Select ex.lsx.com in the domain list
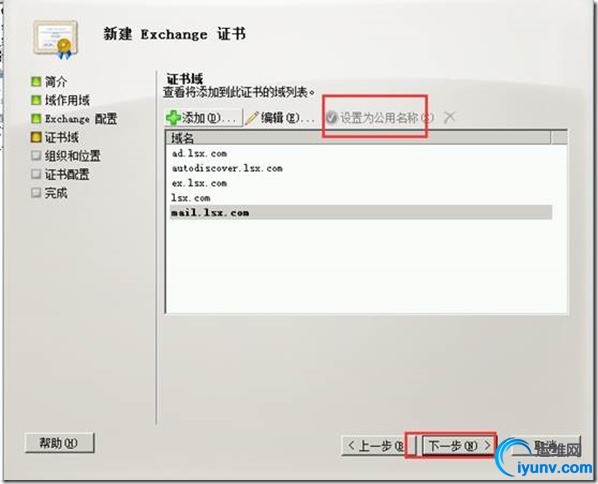Image resolution: width=598 pixels, height=484 pixels. pos(360,183)
